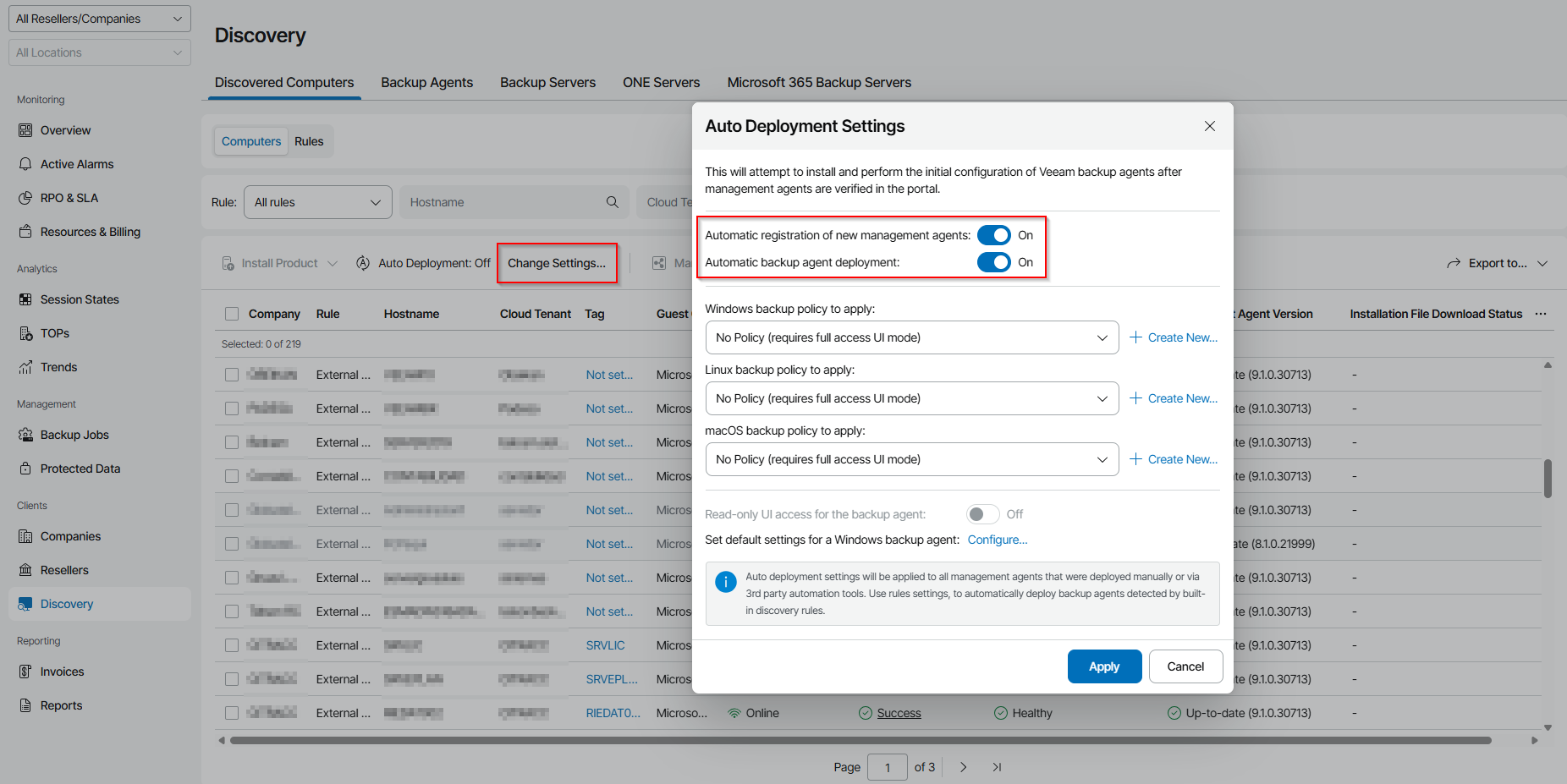Image resolution: width=1567 pixels, height=784 pixels.
Task: Click the page number input field
Action: [887, 767]
